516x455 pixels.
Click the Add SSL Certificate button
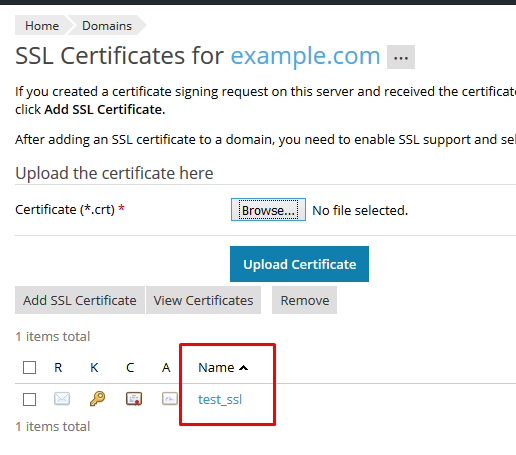coord(80,300)
